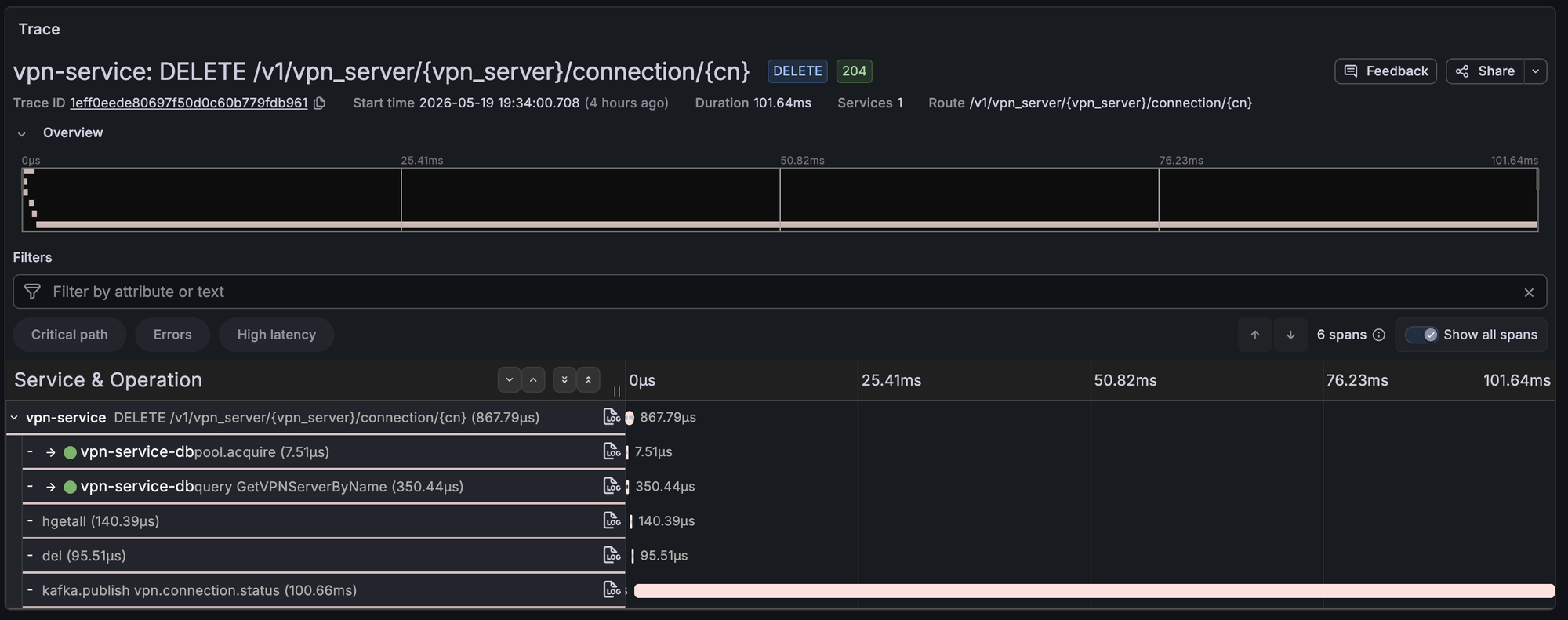The width and height of the screenshot is (1568, 620).
Task: Toggle the Errors filter
Action: click(x=172, y=335)
